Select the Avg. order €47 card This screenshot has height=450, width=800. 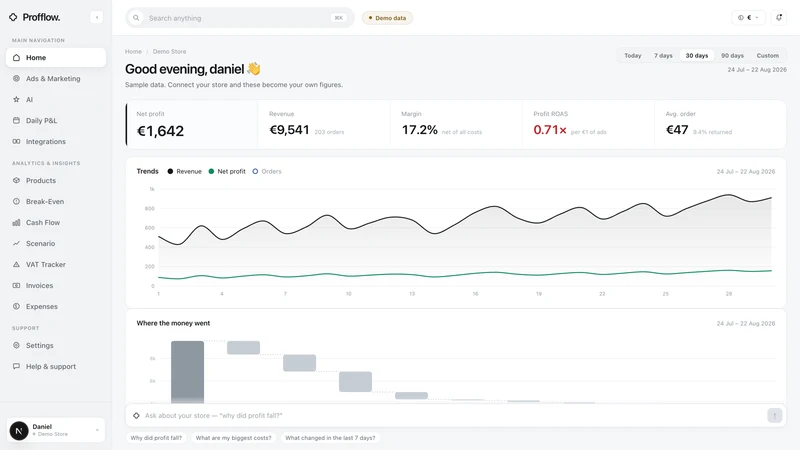720,124
